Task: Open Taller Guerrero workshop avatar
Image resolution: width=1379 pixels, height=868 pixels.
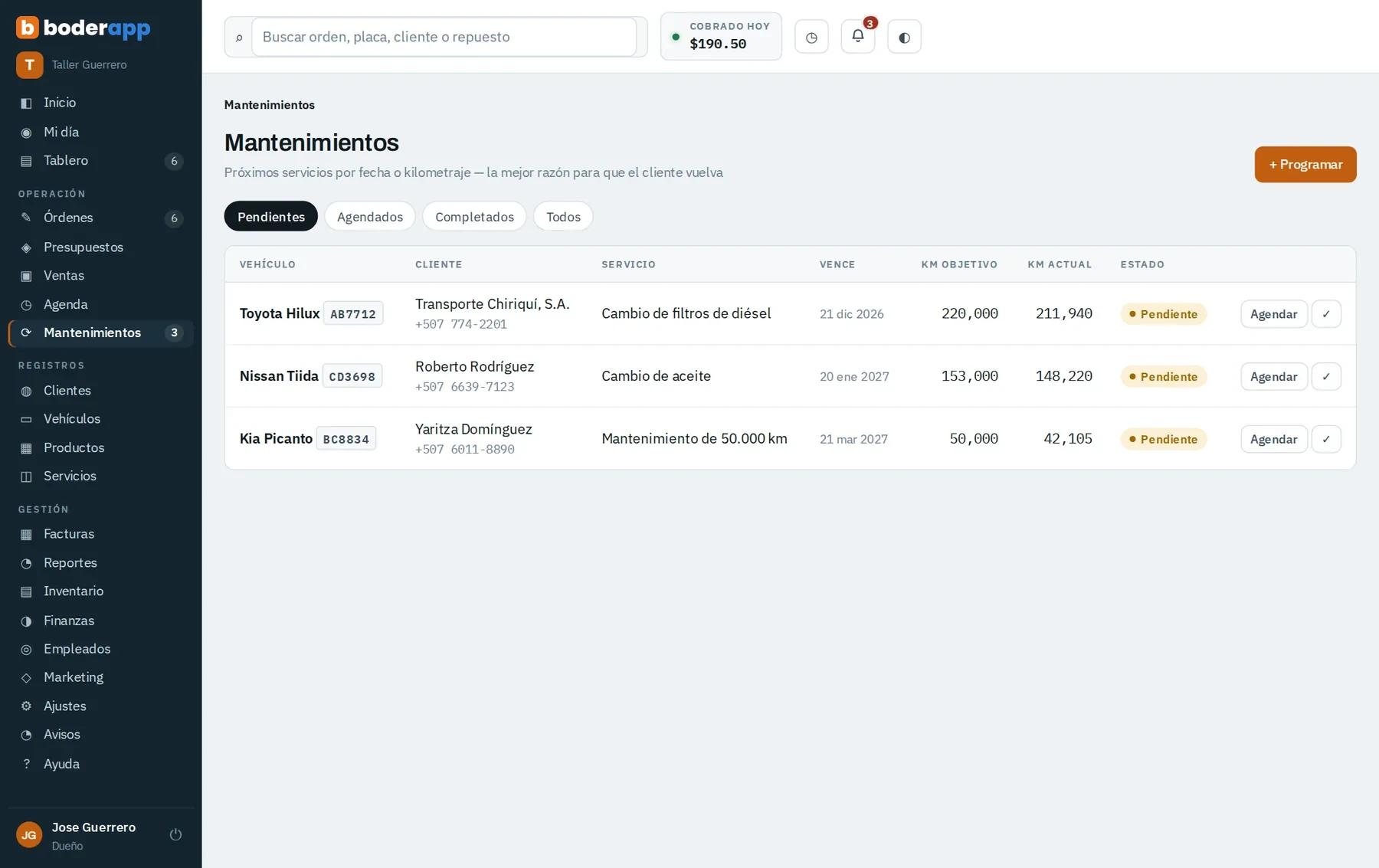Action: (29, 65)
